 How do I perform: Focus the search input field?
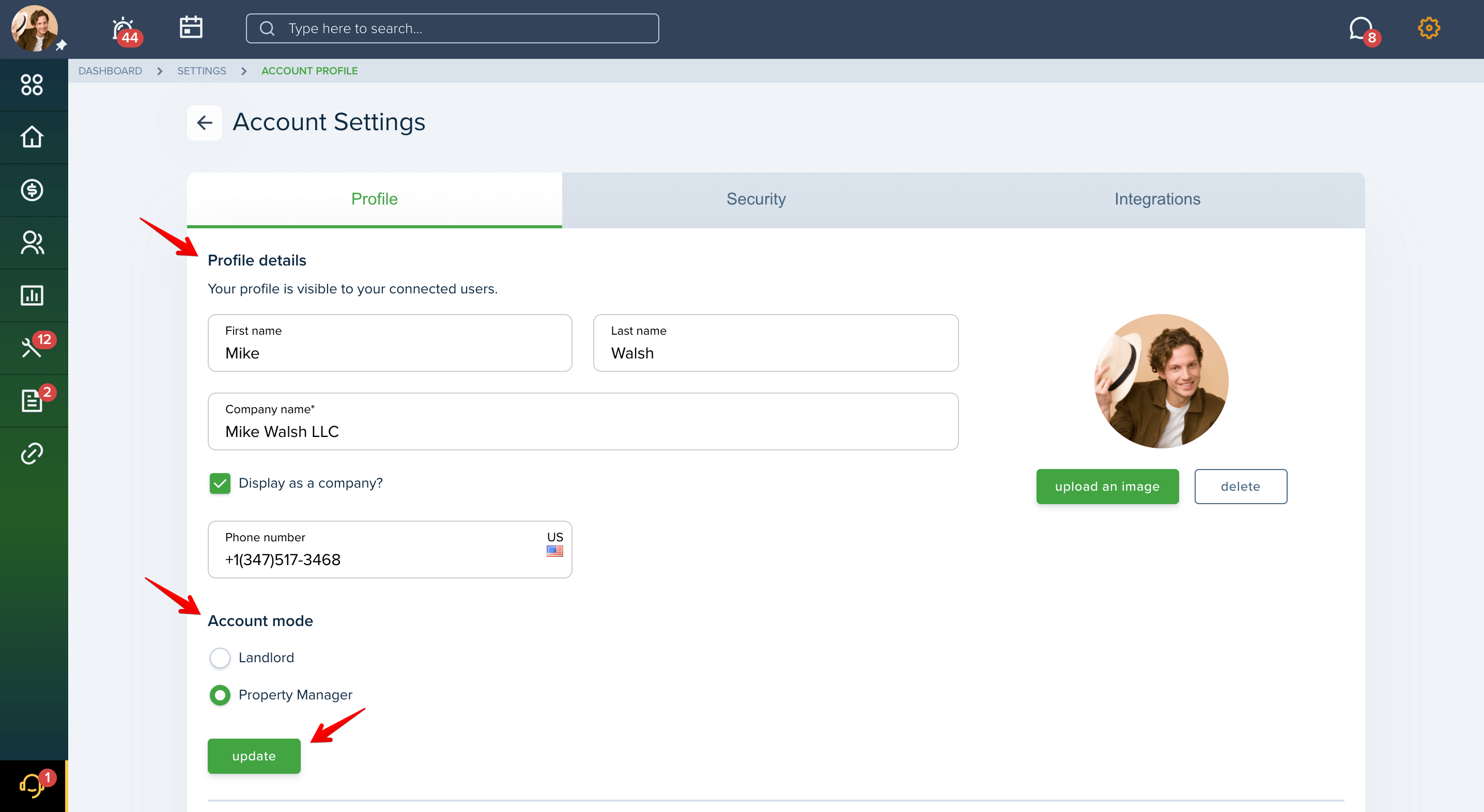[452, 28]
